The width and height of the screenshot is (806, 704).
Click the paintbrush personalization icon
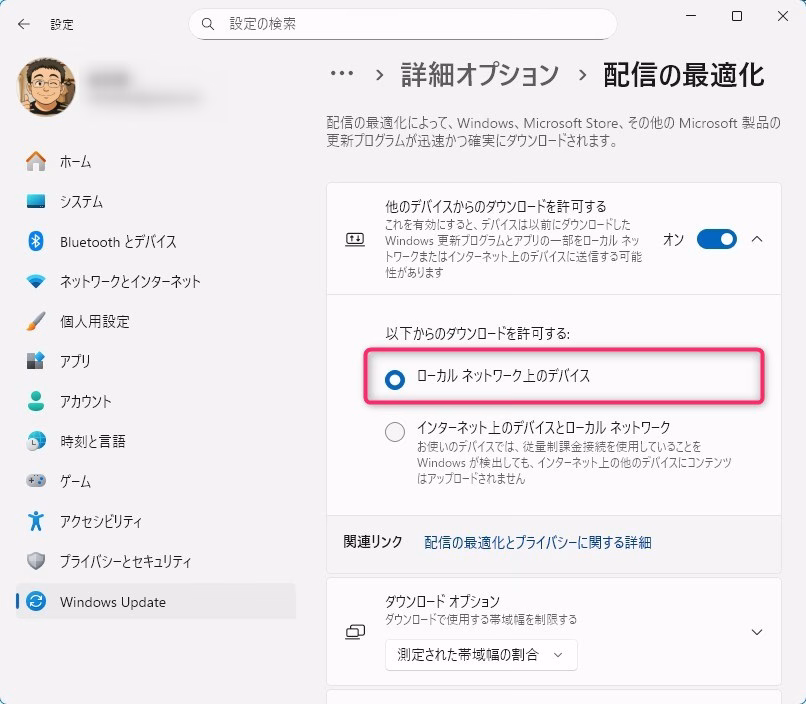(36, 322)
